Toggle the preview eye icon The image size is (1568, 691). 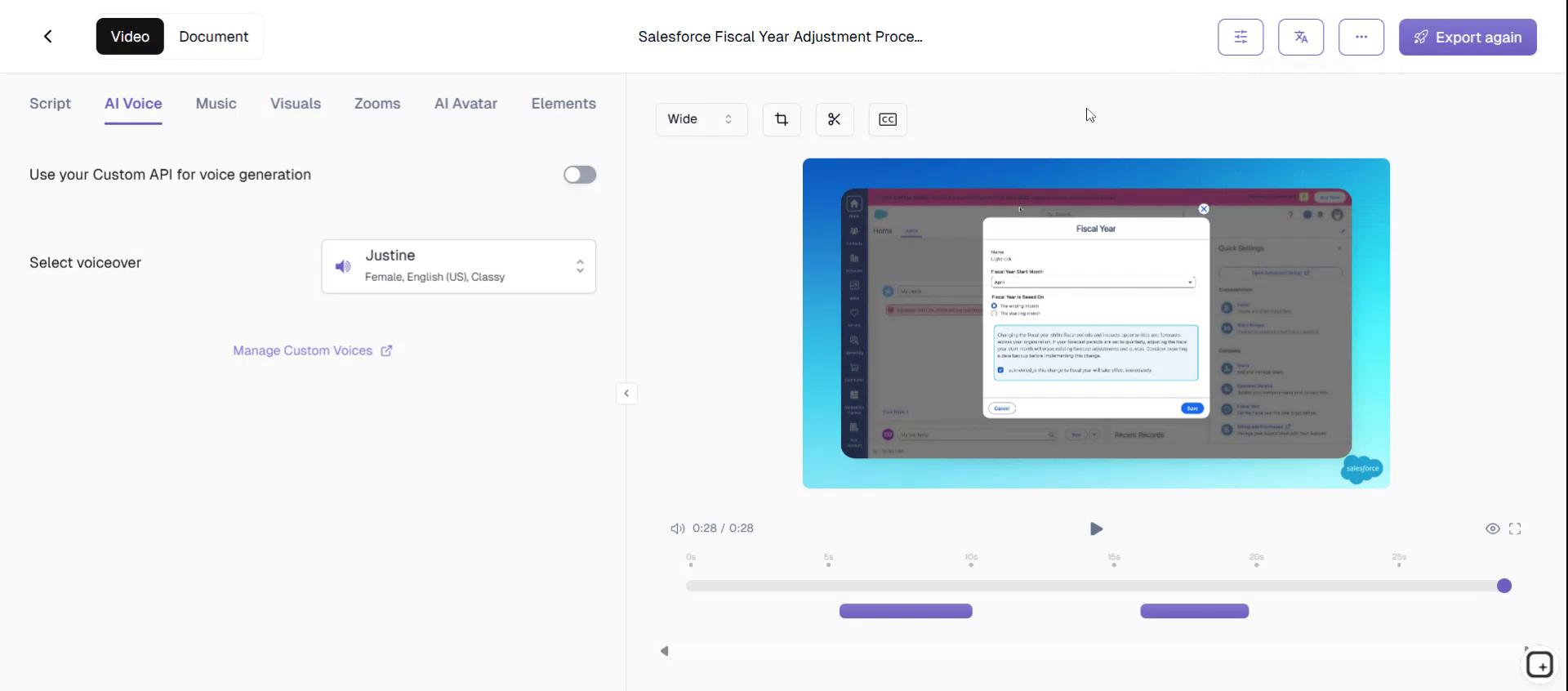1492,528
